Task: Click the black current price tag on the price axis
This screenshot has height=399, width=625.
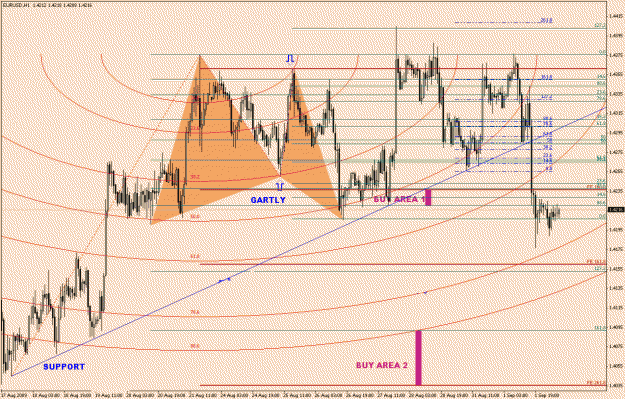Action: coord(616,209)
